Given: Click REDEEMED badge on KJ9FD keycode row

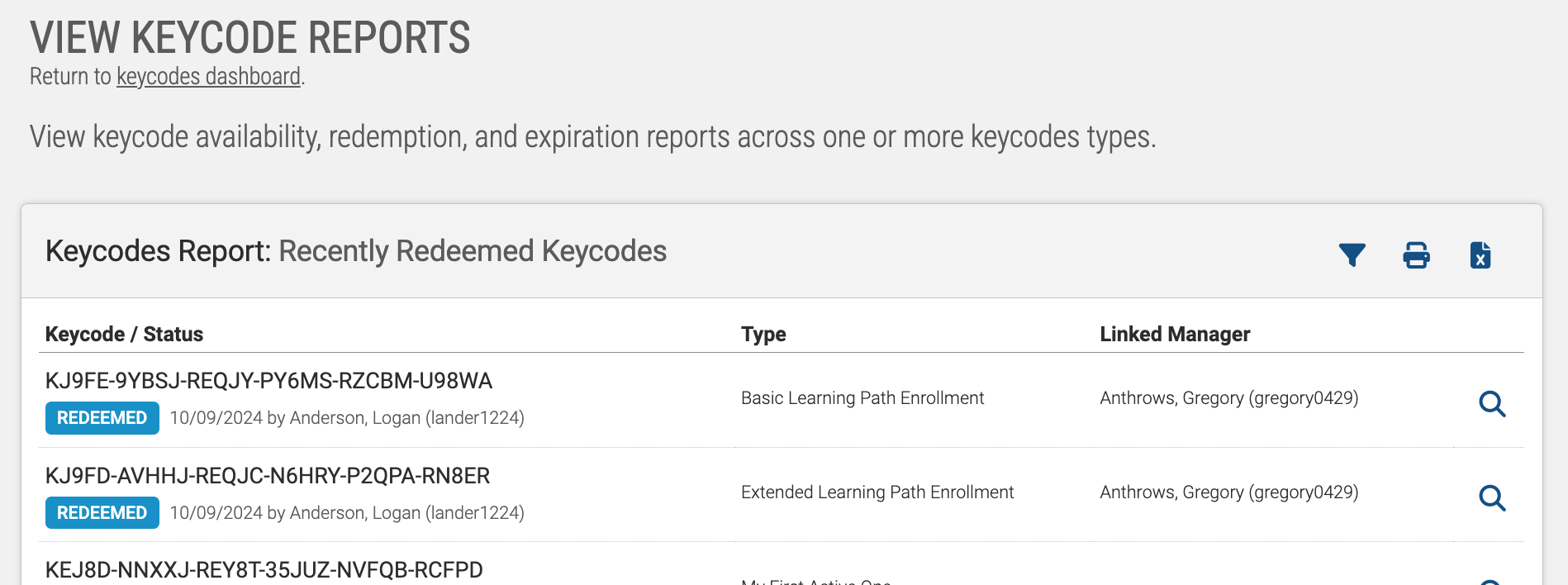Looking at the screenshot, I should tap(102, 512).
